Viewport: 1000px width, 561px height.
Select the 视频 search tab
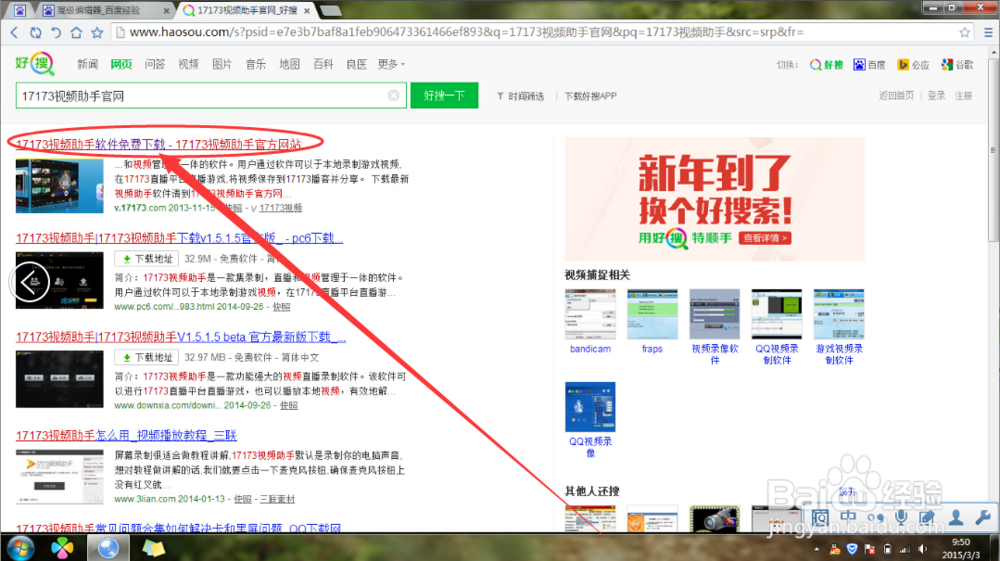click(188, 64)
